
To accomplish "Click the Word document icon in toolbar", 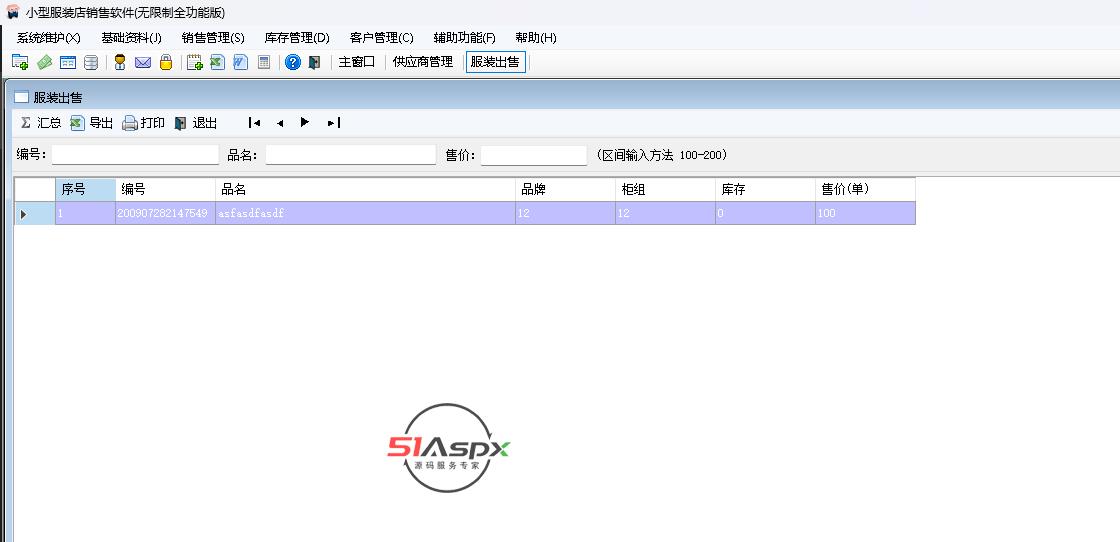I will click(240, 62).
